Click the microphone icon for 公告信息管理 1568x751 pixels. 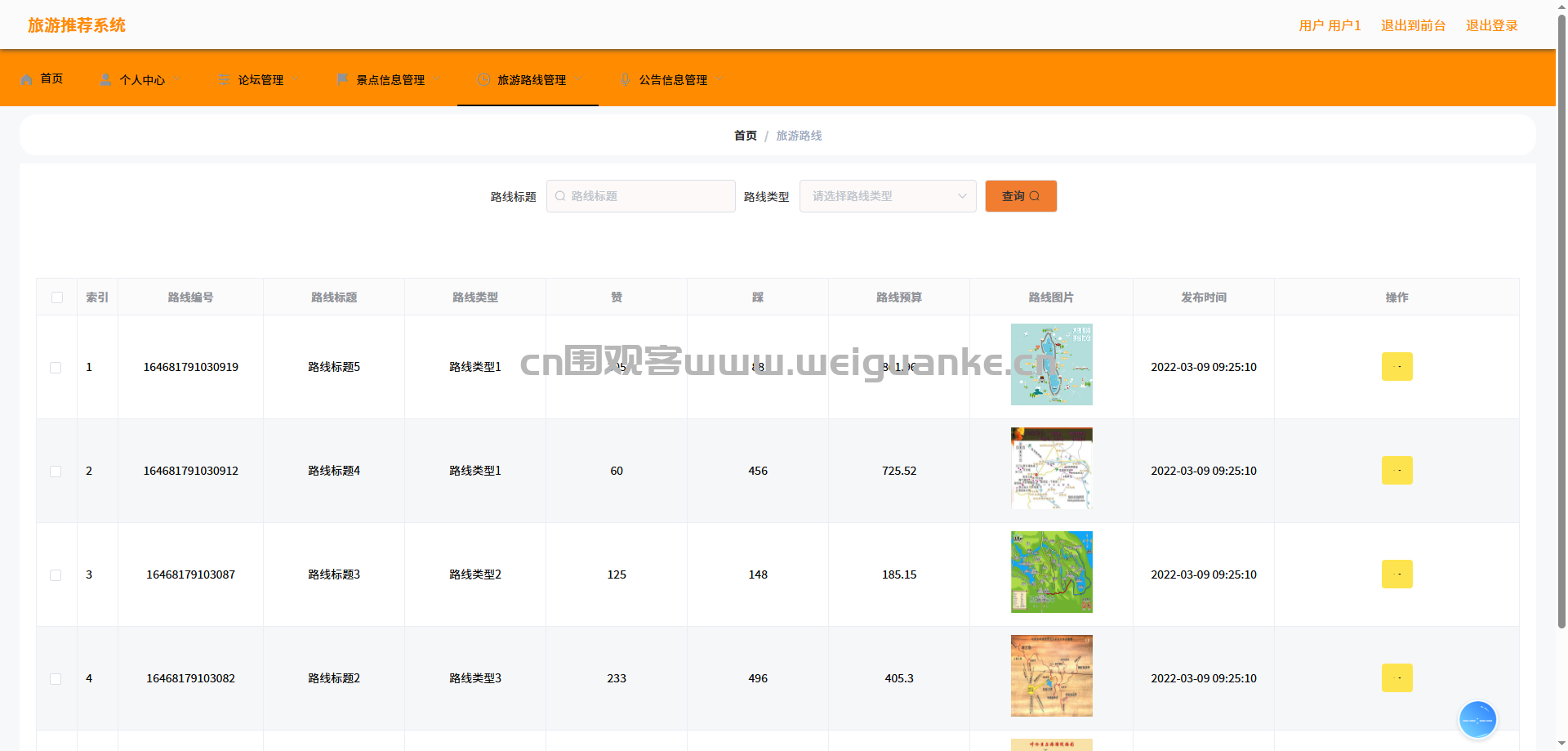[x=625, y=79]
